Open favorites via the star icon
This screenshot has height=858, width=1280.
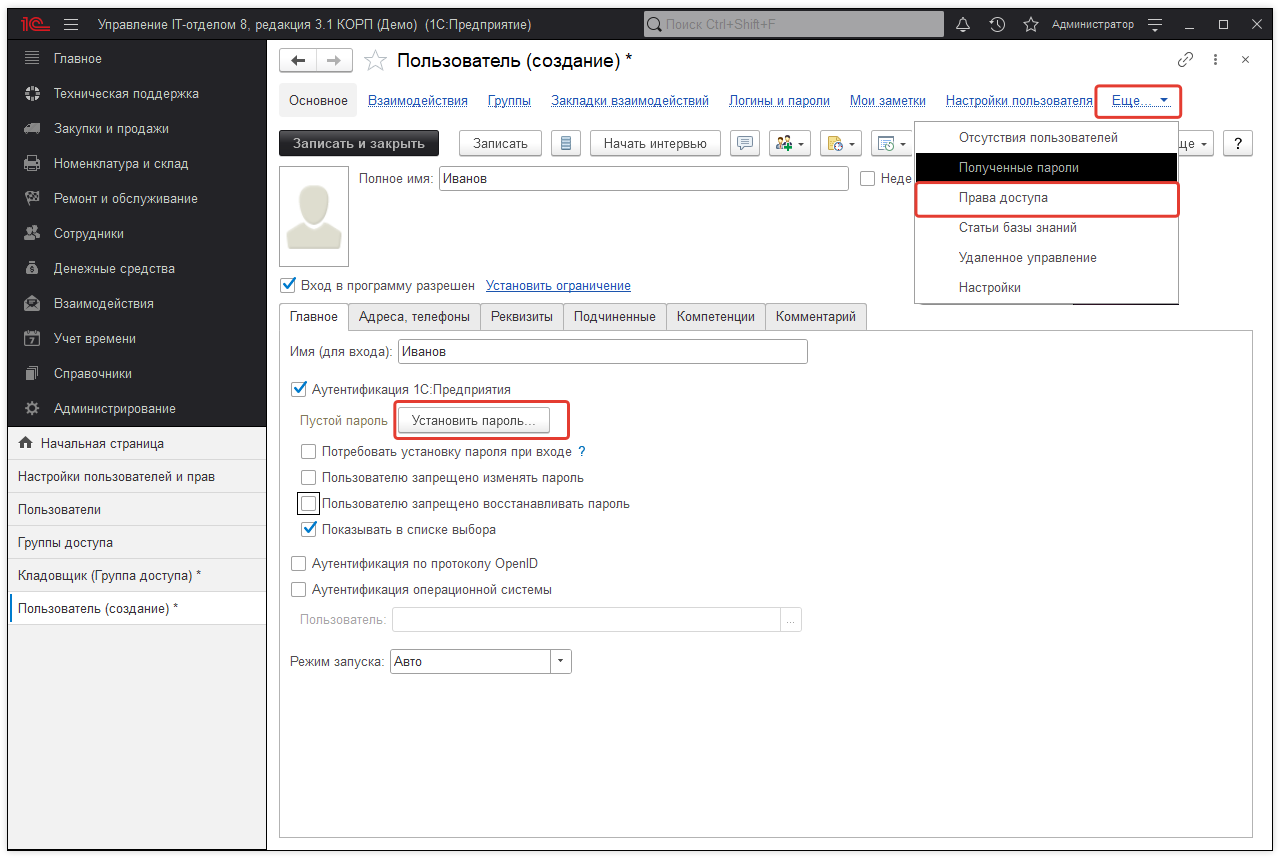[x=1030, y=24]
